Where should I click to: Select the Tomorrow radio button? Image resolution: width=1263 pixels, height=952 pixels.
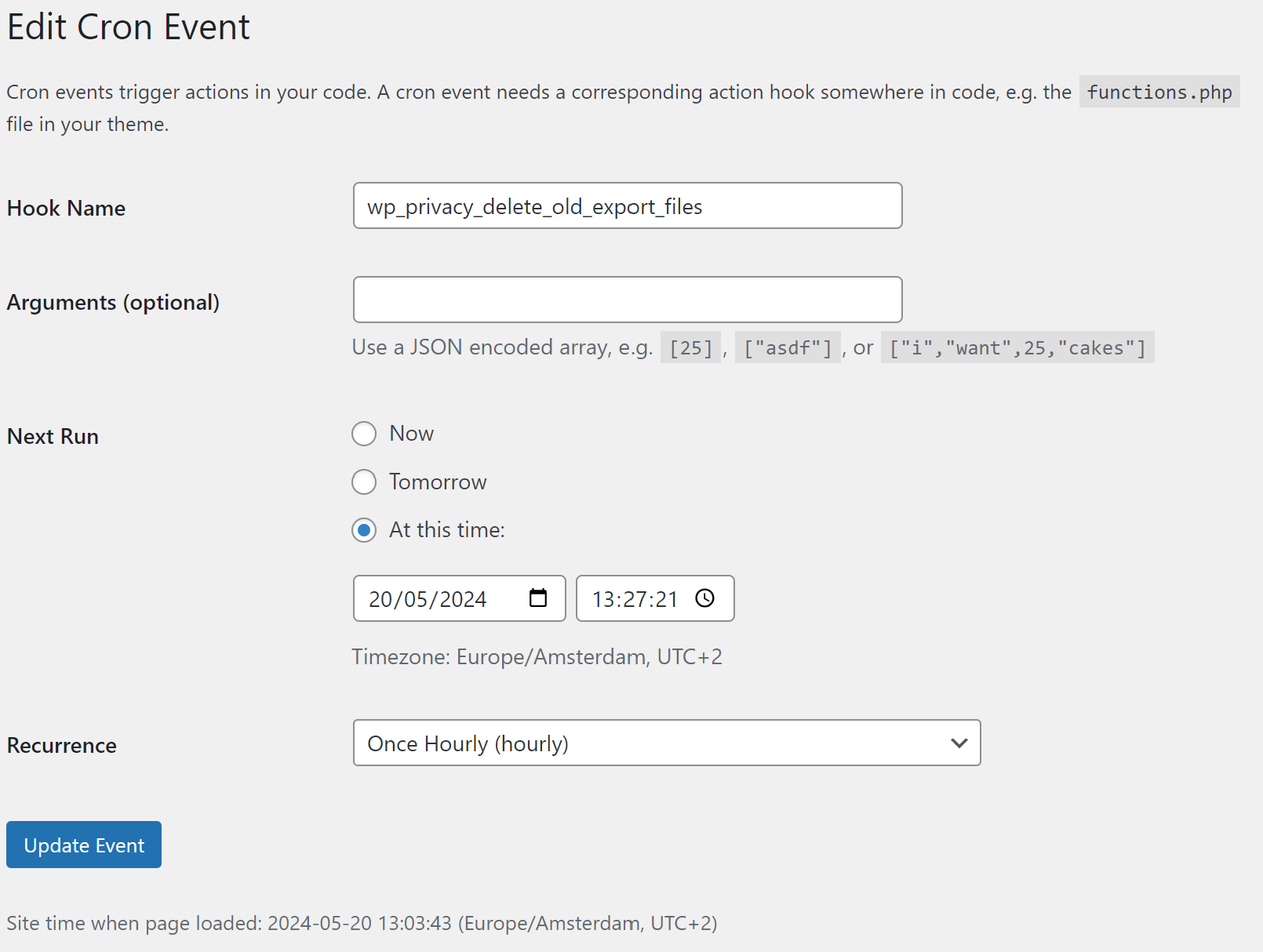tap(364, 482)
